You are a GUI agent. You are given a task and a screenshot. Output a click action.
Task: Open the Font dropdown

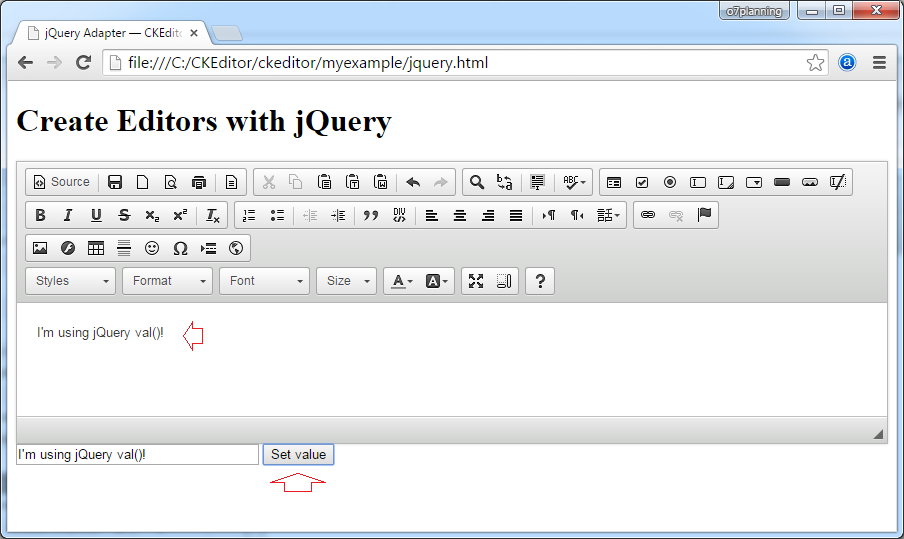264,281
